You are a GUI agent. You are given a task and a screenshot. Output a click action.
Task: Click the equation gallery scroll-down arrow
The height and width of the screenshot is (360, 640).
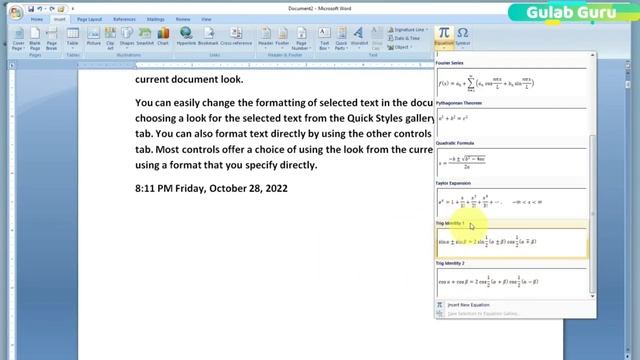coord(592,296)
